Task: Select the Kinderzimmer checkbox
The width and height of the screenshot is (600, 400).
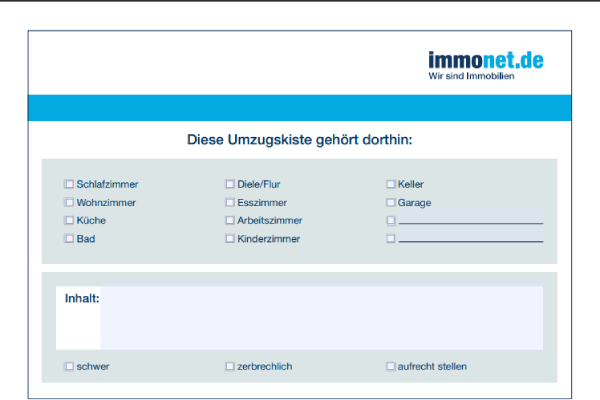Action: [230, 239]
